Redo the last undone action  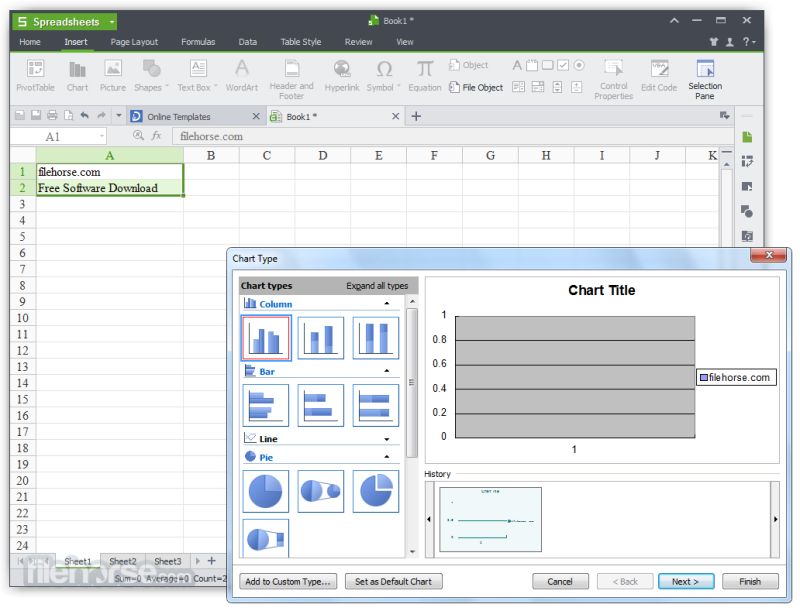click(101, 115)
